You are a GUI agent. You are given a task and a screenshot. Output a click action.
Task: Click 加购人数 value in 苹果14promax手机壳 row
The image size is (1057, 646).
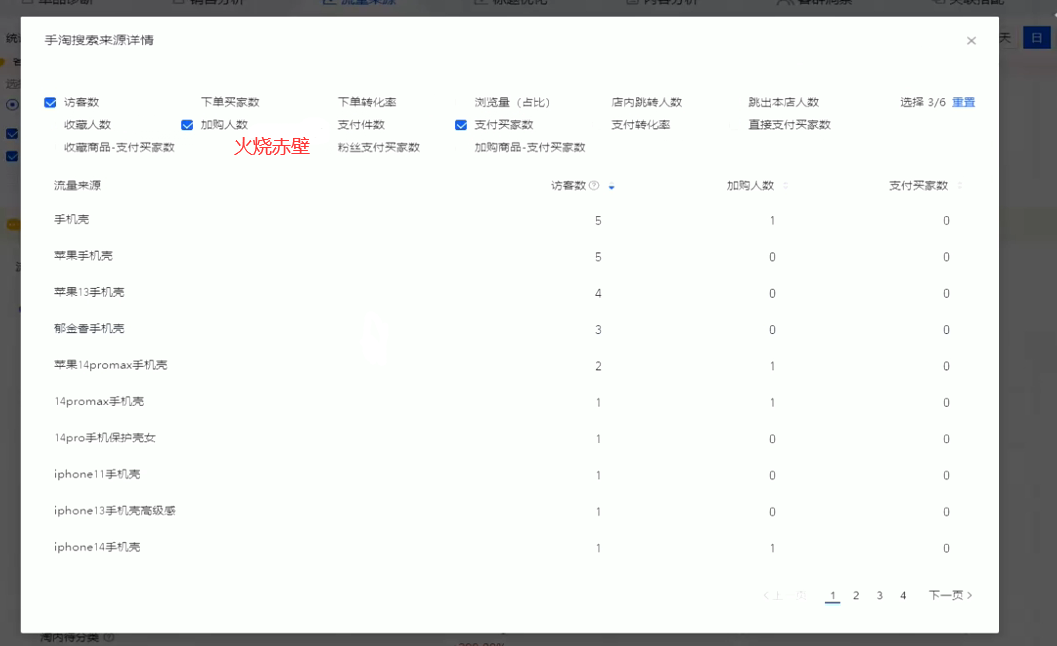773,366
